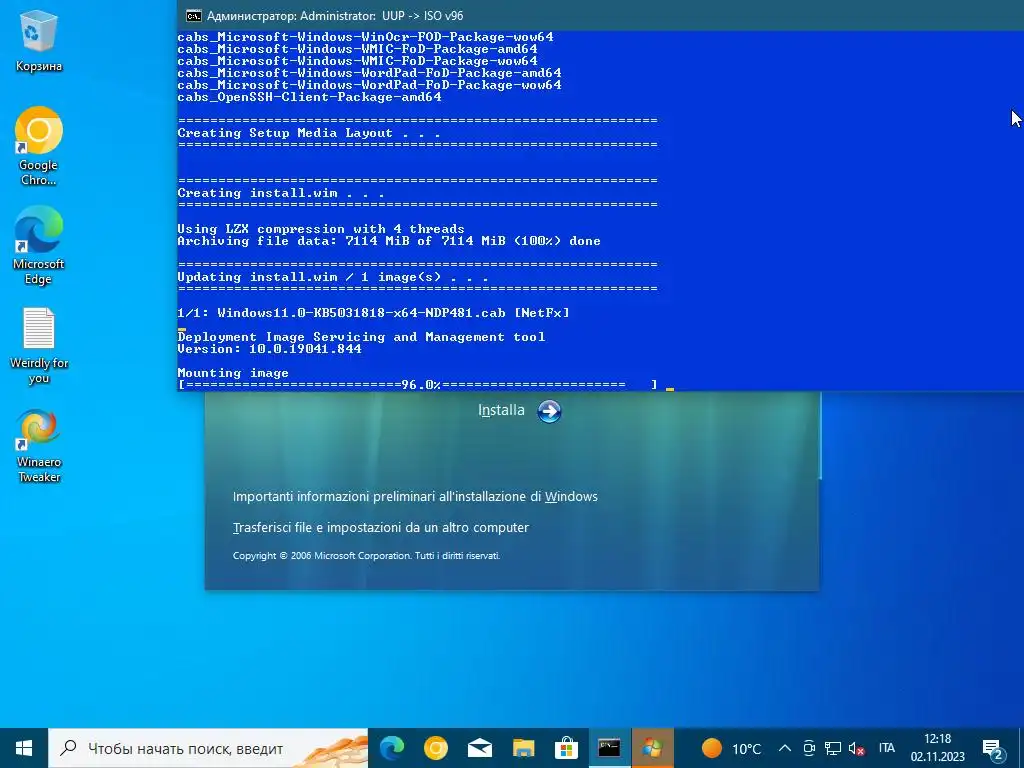Click 'Using LZX compression with 4 threads' text
Image resolution: width=1024 pixels, height=768 pixels.
coord(321,229)
